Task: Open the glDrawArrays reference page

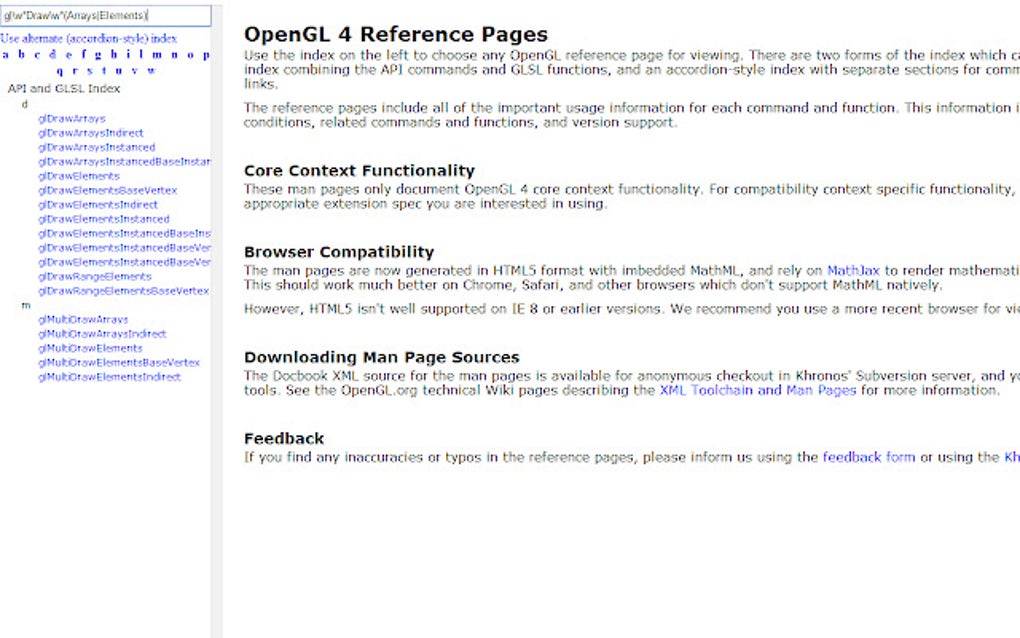Action: [72, 118]
